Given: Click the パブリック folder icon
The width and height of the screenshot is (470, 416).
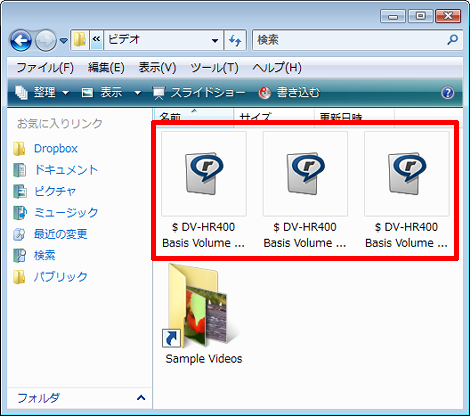Looking at the screenshot, I should point(19,277).
